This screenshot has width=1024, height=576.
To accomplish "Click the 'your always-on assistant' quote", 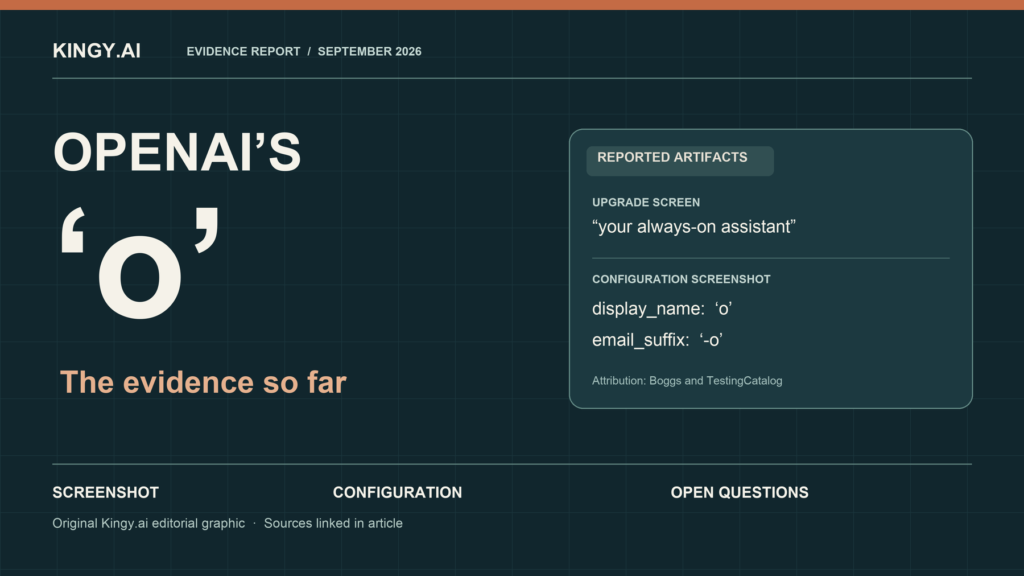I will click(x=694, y=227).
